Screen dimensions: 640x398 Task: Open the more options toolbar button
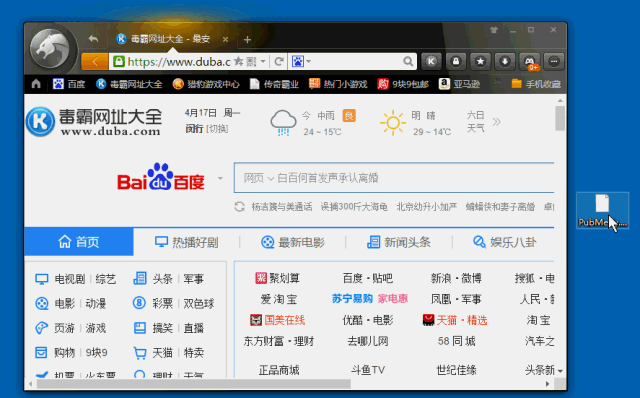(554, 62)
